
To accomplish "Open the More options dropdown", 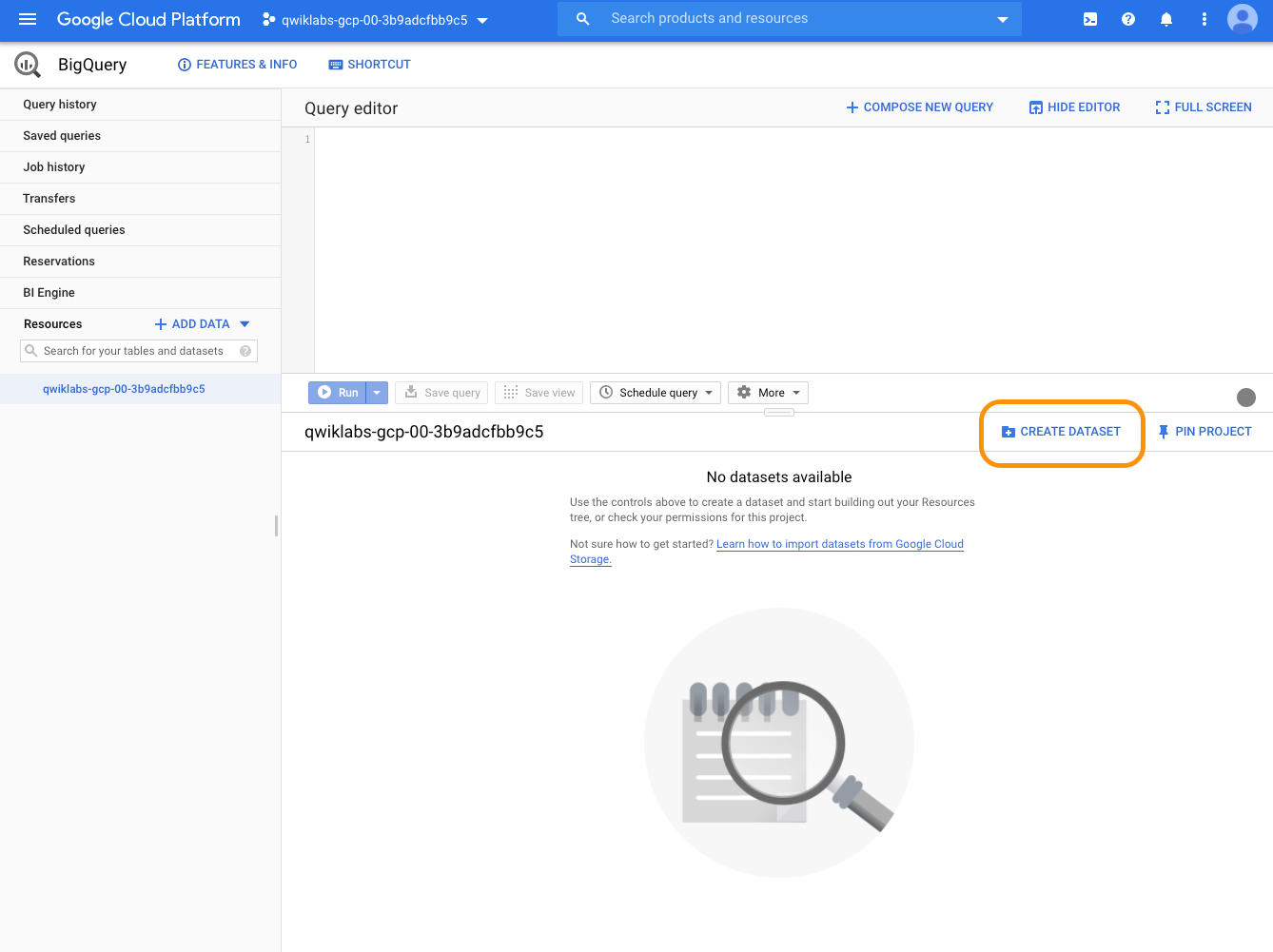I will [769, 393].
